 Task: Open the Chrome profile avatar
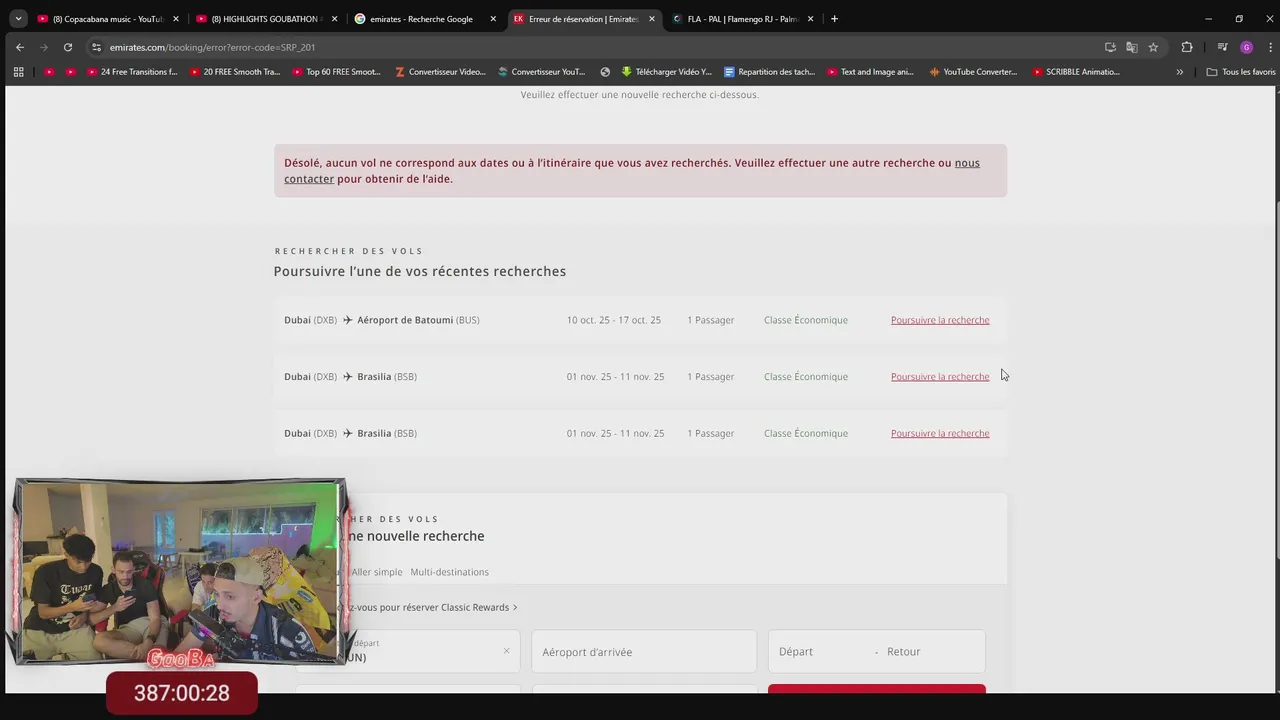(x=1246, y=47)
